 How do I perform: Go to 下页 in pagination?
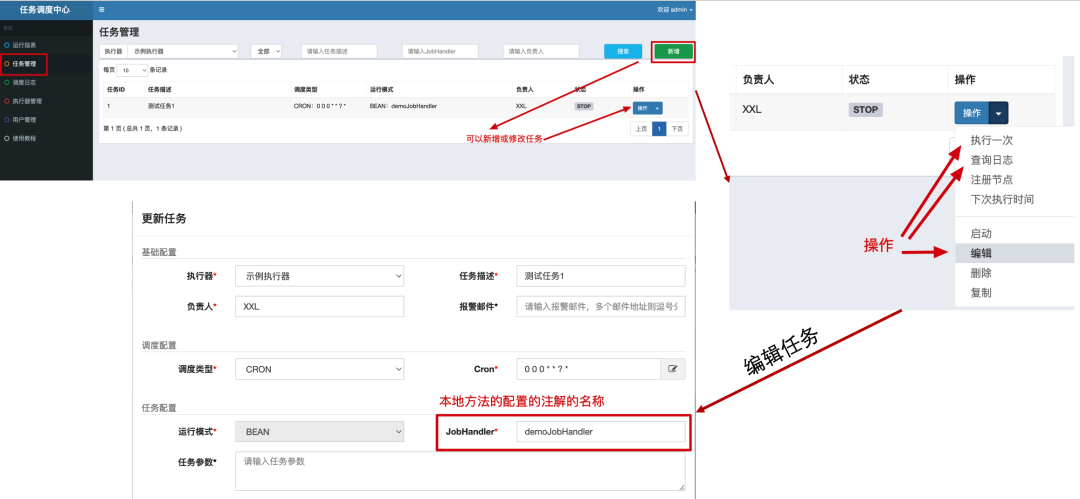(x=677, y=129)
